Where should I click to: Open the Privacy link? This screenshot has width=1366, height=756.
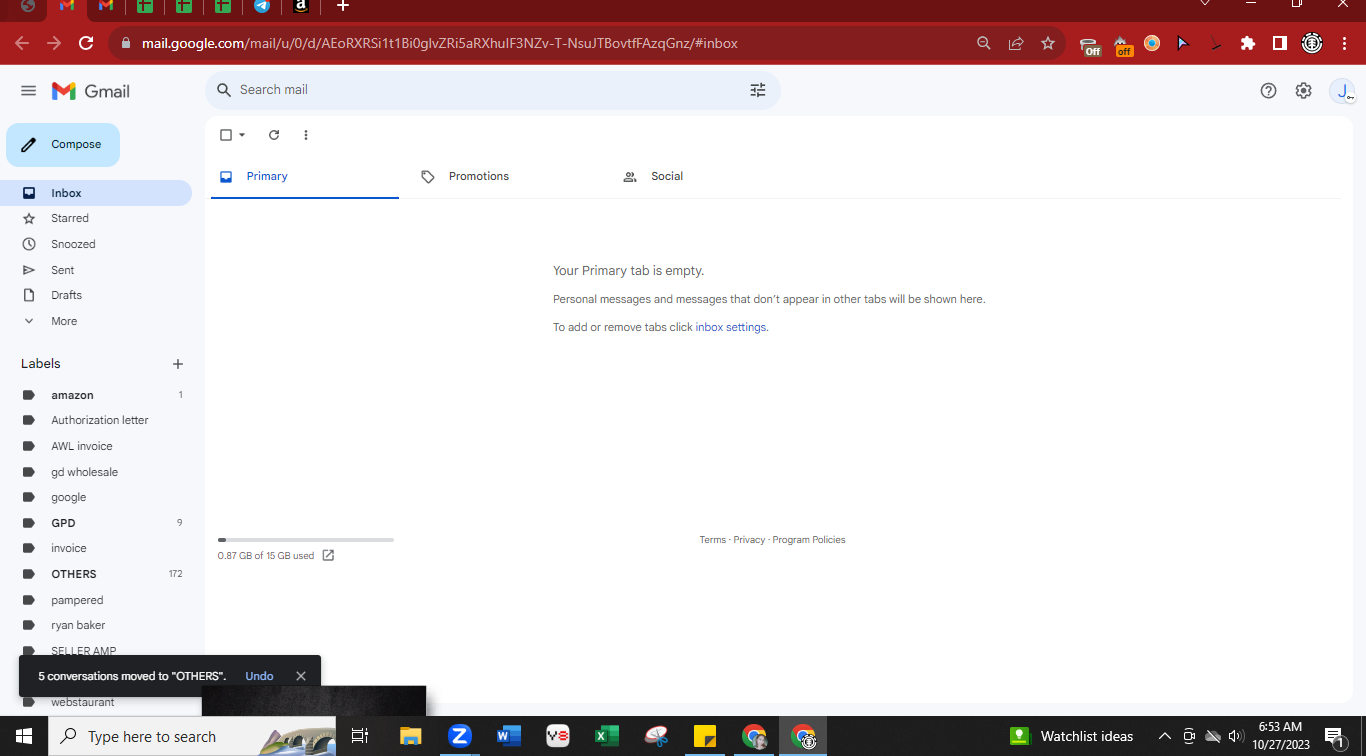pyautogui.click(x=749, y=540)
